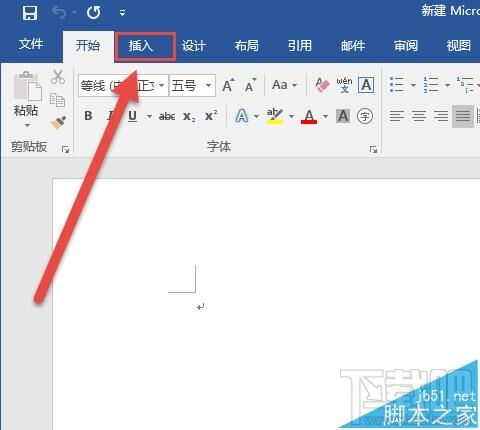This screenshot has width=480, height=430.
Task: Click the Save icon in quick access toolbar
Action: coord(30,13)
